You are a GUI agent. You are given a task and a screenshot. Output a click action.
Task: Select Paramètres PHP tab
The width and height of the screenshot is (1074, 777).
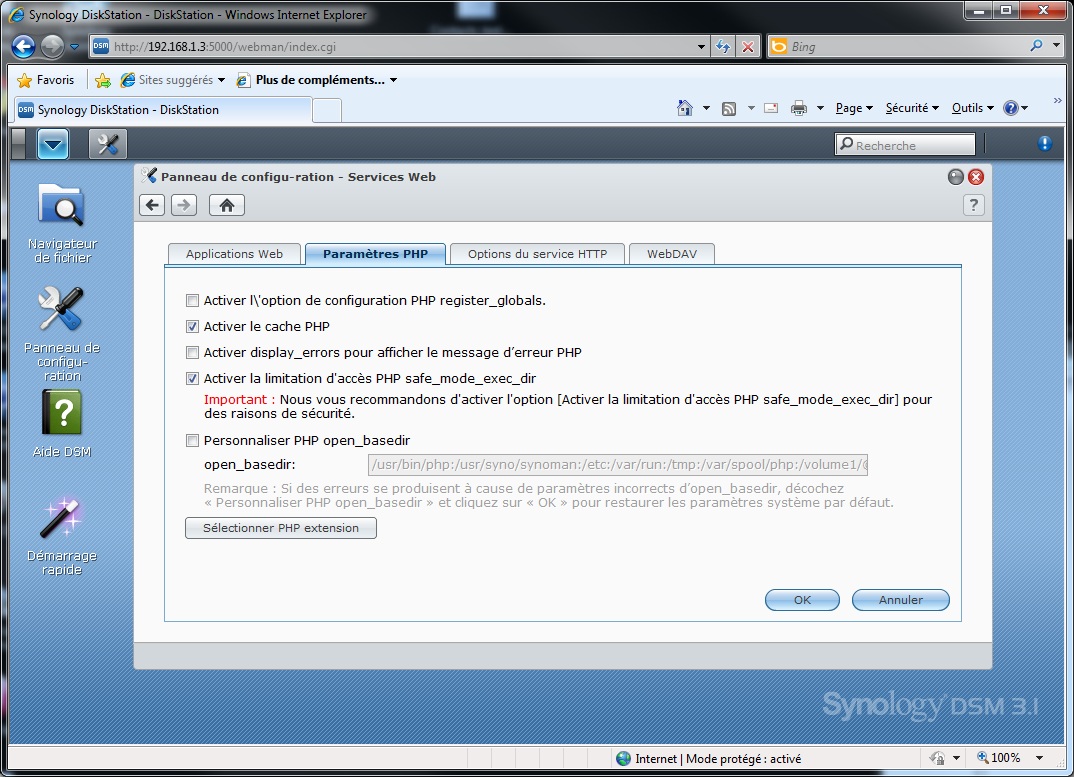(375, 254)
